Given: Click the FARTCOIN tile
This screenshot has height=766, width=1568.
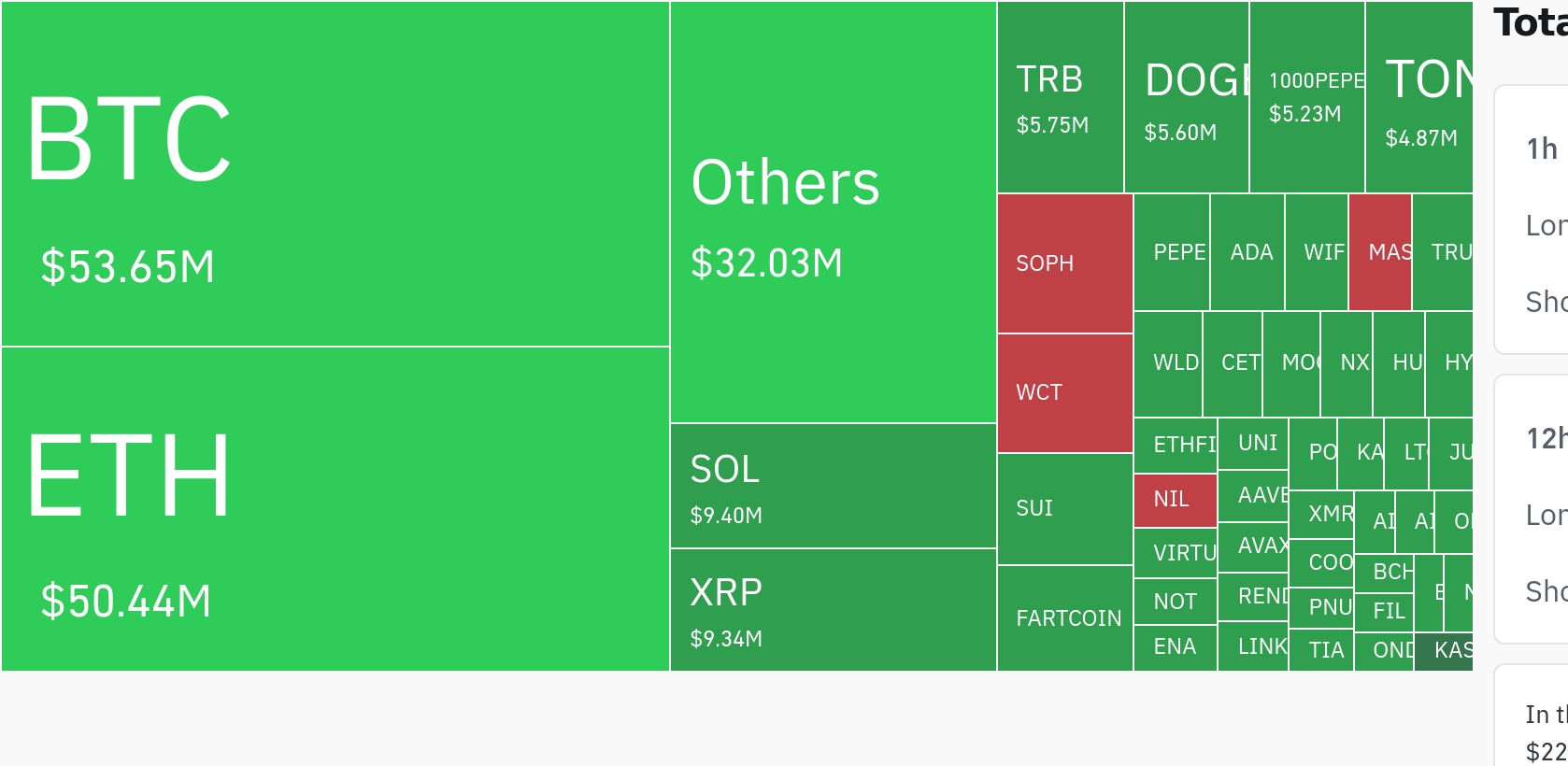Looking at the screenshot, I should pyautogui.click(x=1064, y=618).
